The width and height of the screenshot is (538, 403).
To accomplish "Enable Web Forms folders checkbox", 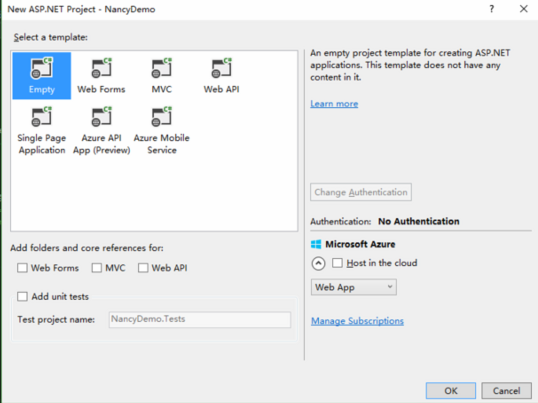I will tap(22, 268).
